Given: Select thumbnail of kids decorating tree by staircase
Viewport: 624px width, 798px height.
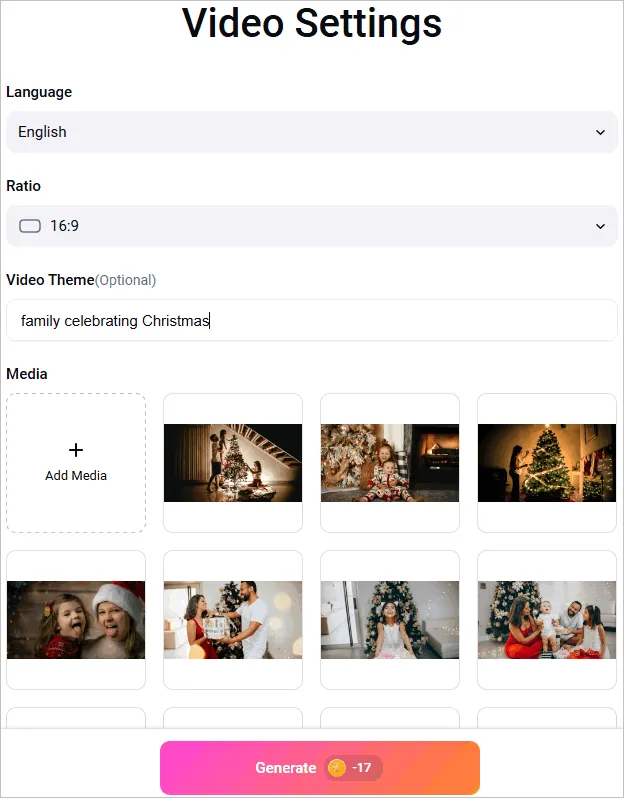Looking at the screenshot, I should (233, 463).
